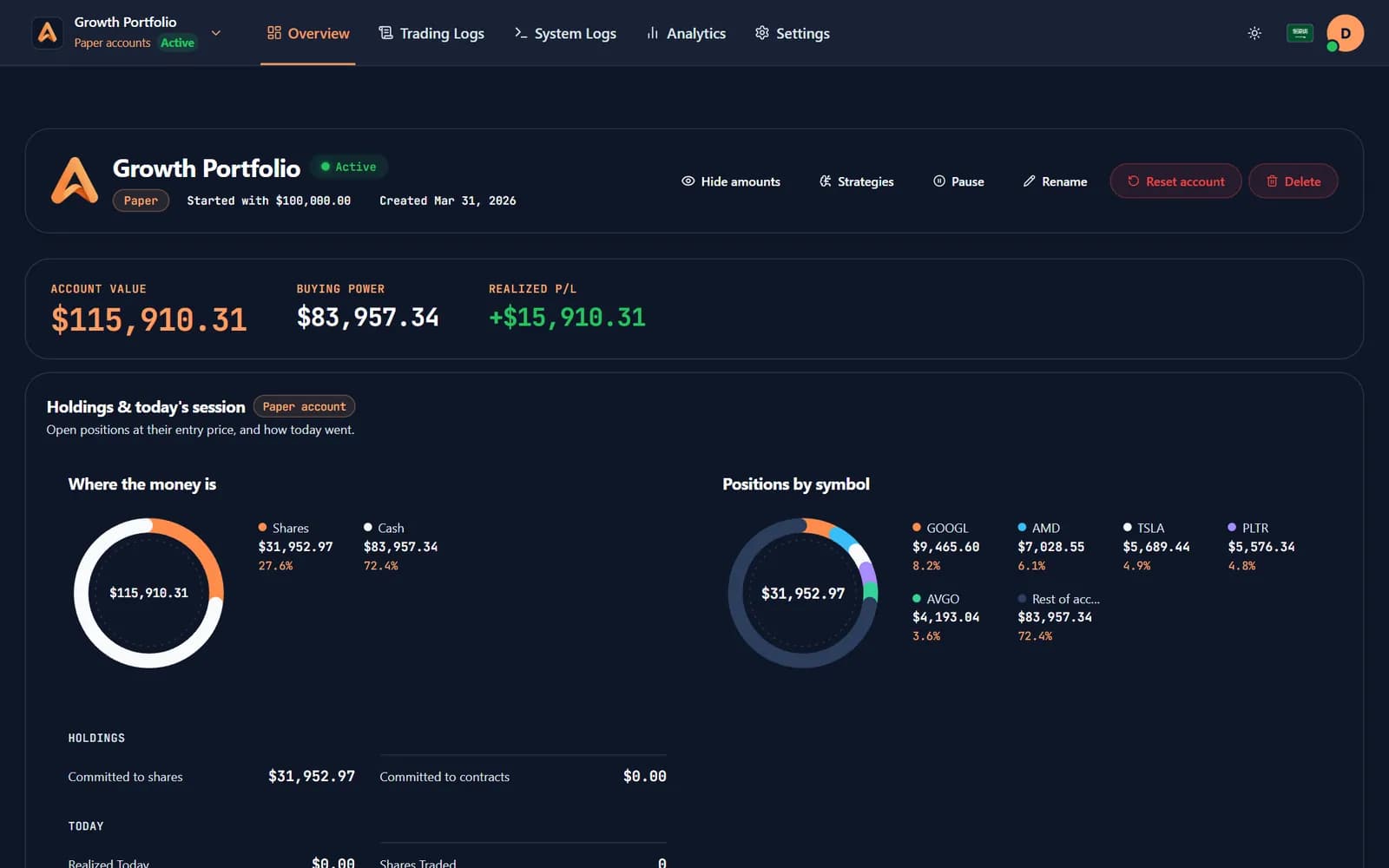Click the Committed to shares $31,952.97 value

point(312,776)
